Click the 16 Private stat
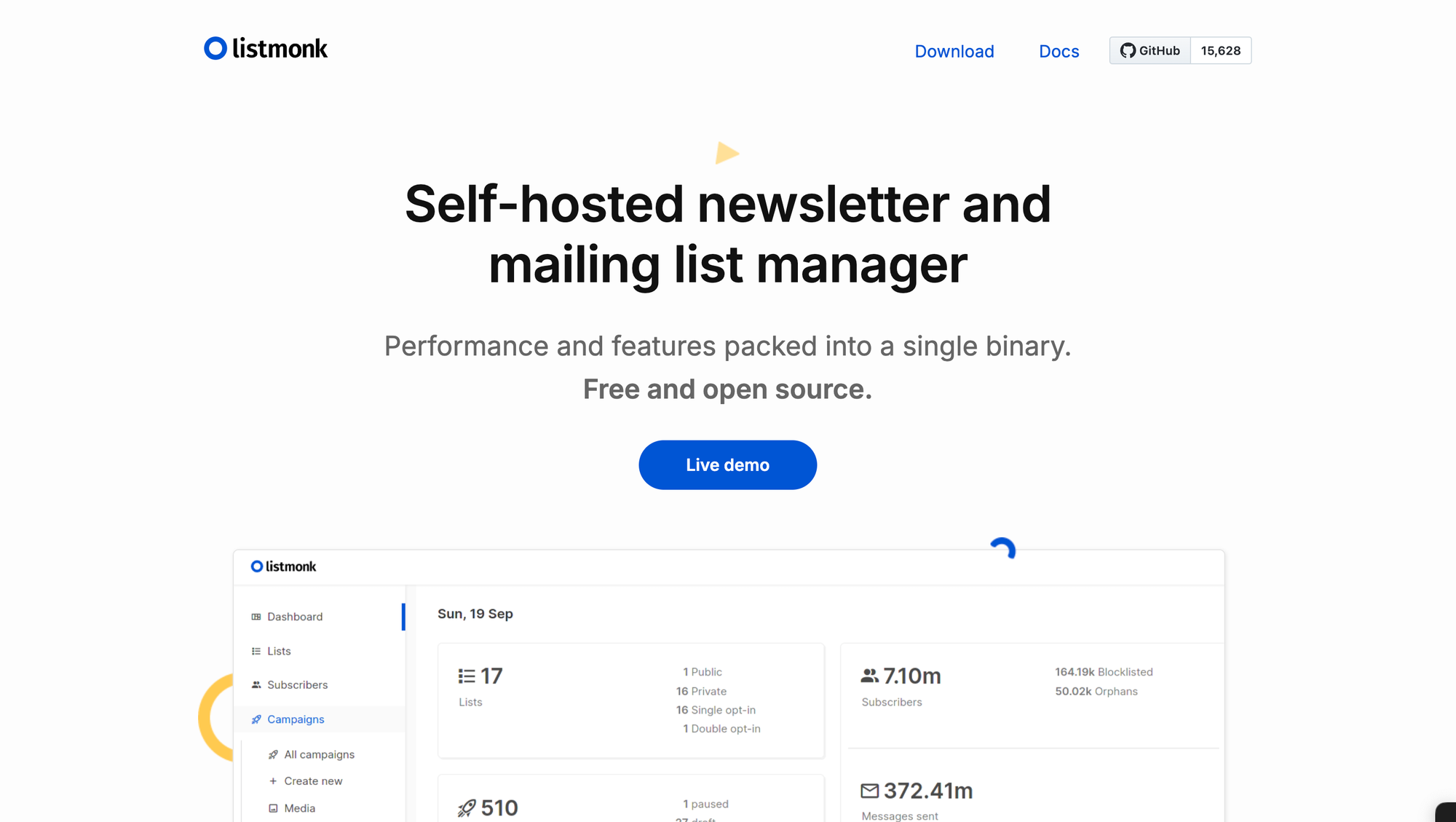The width and height of the screenshot is (1456, 822). tap(701, 692)
